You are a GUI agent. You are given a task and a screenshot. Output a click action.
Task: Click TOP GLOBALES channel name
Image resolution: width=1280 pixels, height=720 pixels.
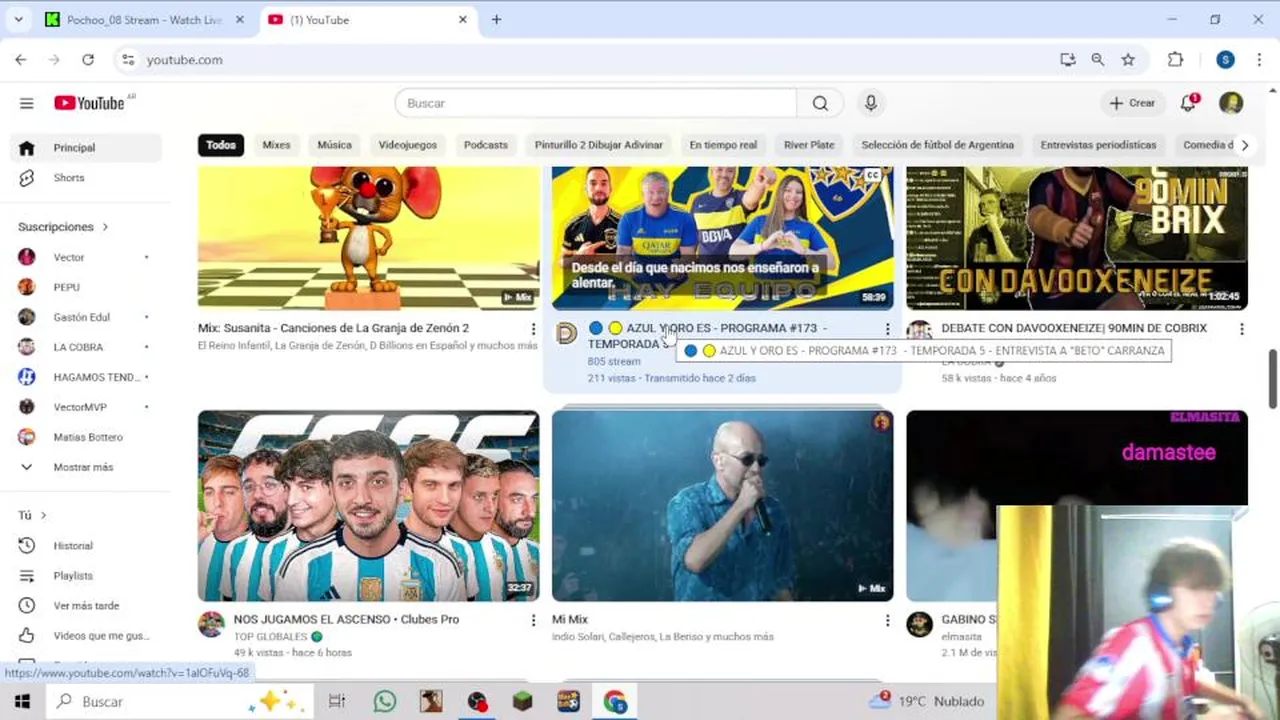click(x=270, y=637)
